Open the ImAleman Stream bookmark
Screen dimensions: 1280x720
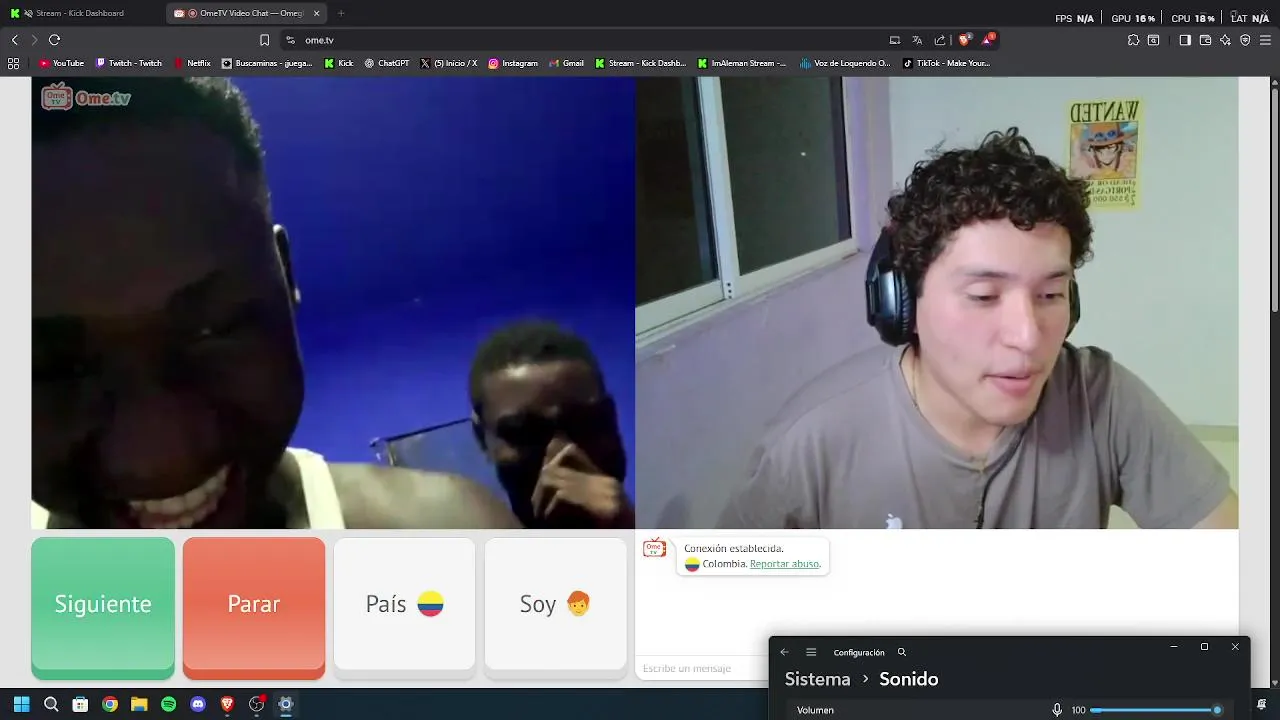[x=742, y=63]
